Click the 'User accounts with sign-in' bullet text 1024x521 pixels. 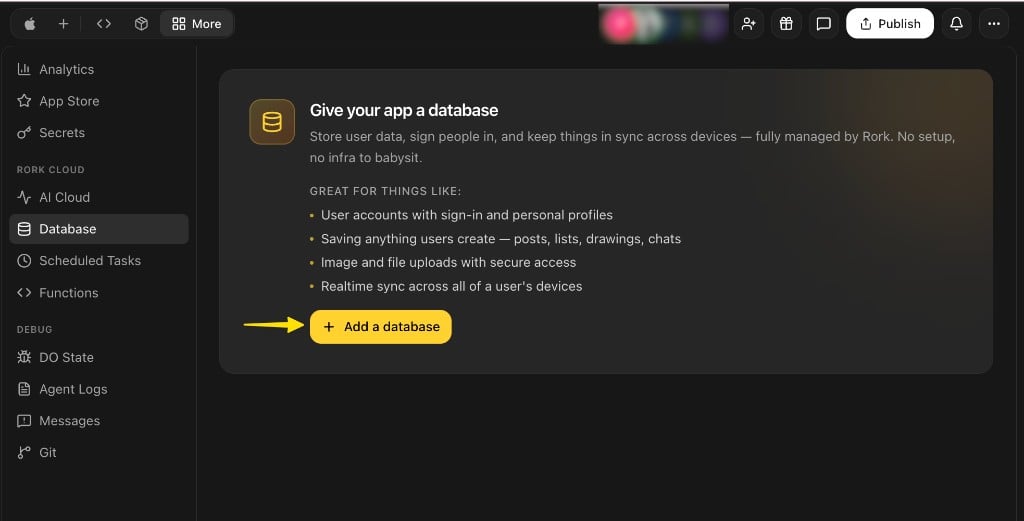point(466,215)
